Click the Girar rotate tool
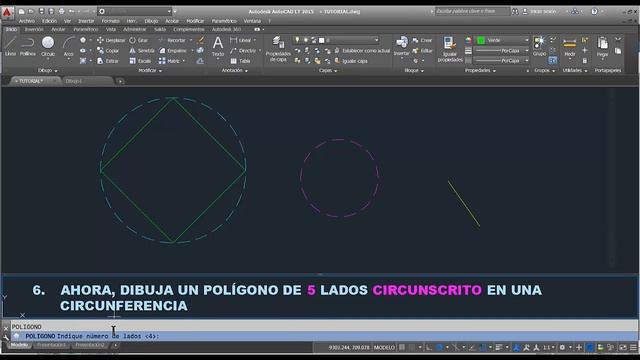 coord(139,40)
